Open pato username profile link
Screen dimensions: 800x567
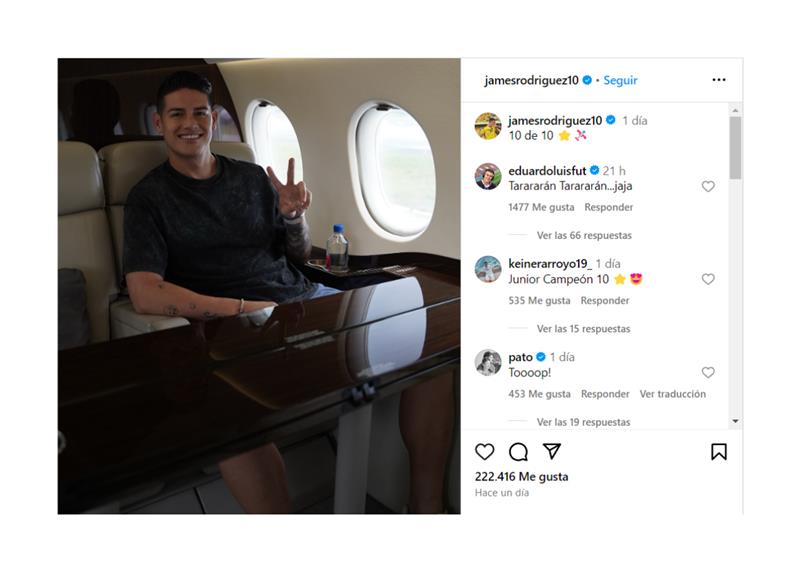click(x=520, y=357)
